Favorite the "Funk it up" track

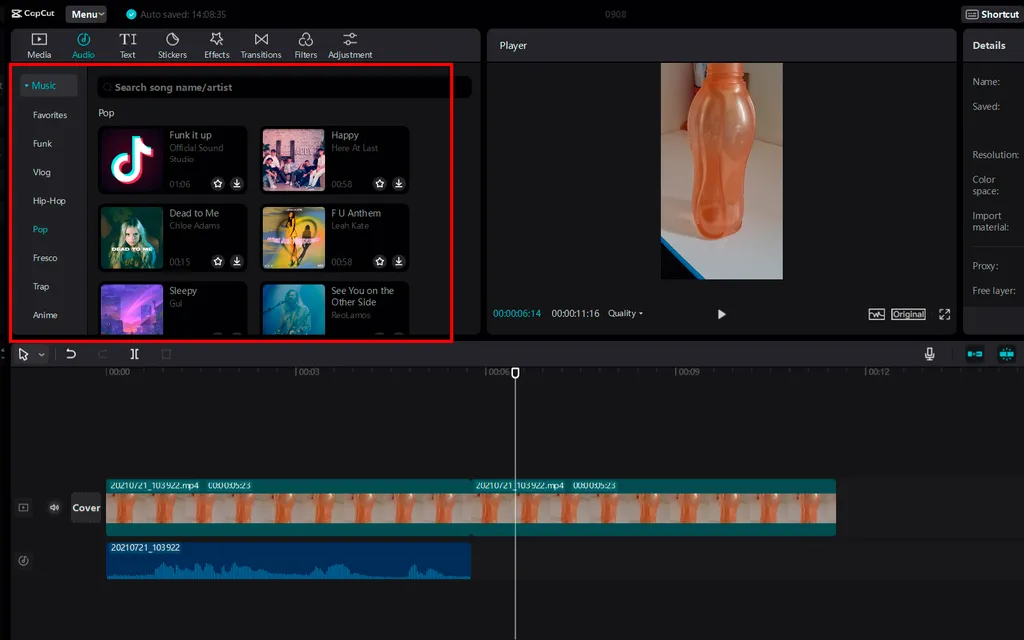218,184
